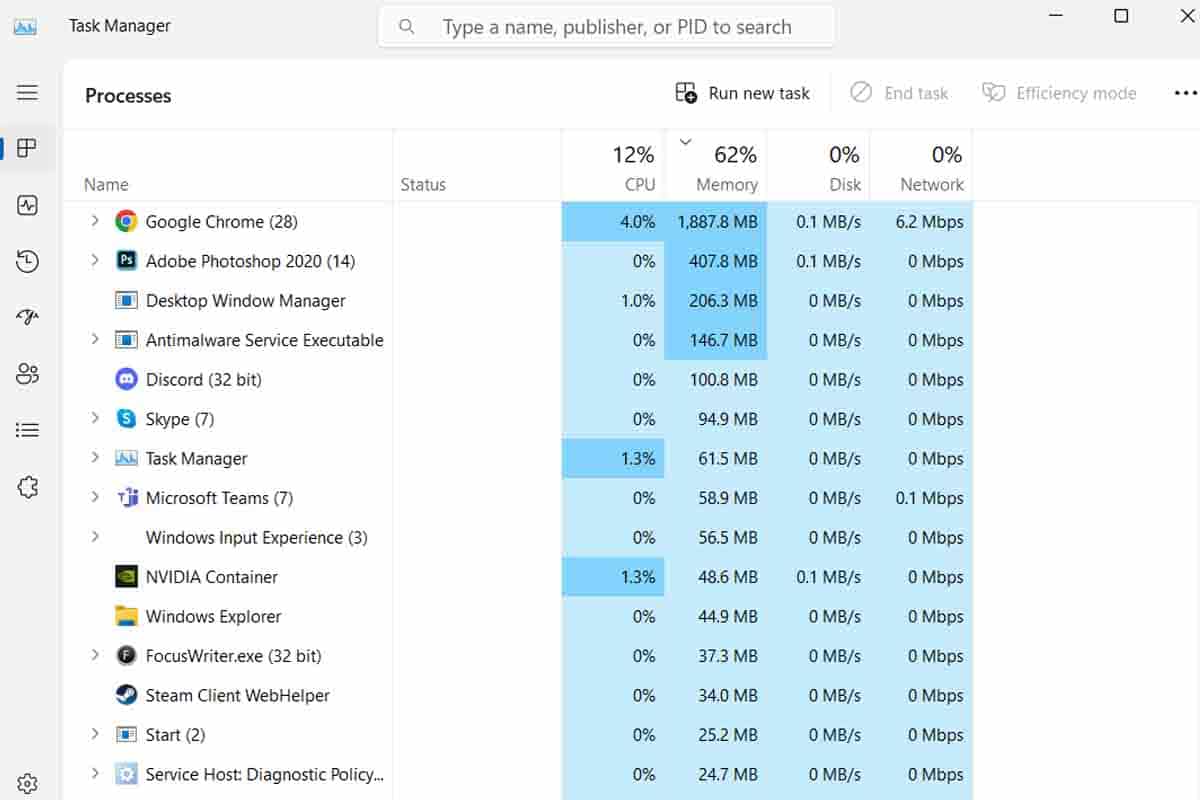Sort processes by CPU column
The width and height of the screenshot is (1200, 800).
(613, 166)
